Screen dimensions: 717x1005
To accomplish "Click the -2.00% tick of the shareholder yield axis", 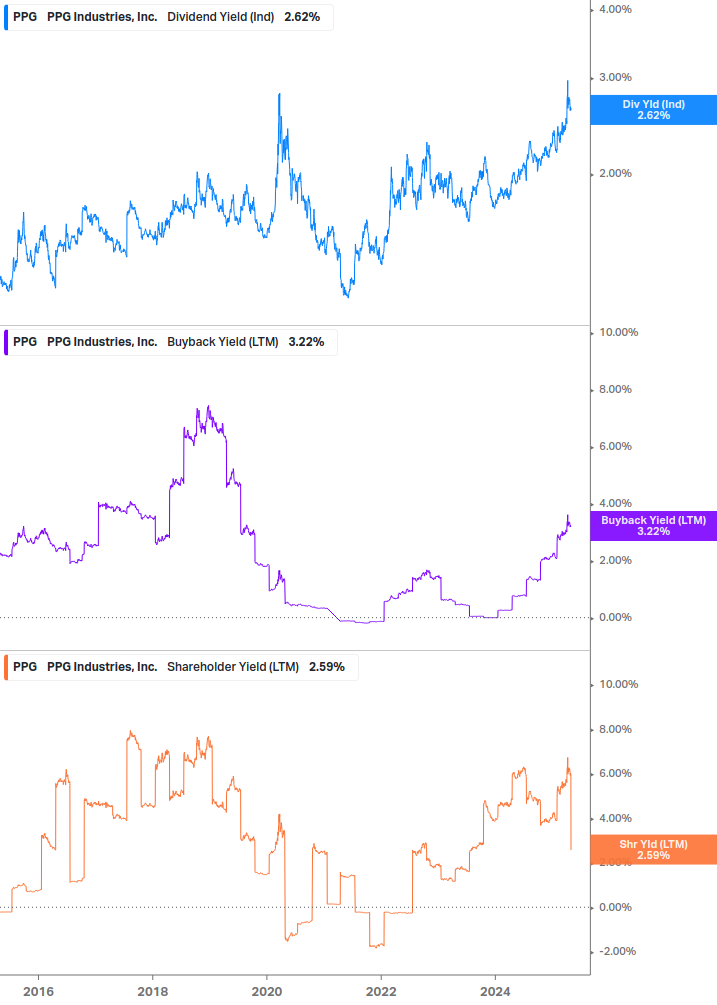I will click(x=617, y=951).
